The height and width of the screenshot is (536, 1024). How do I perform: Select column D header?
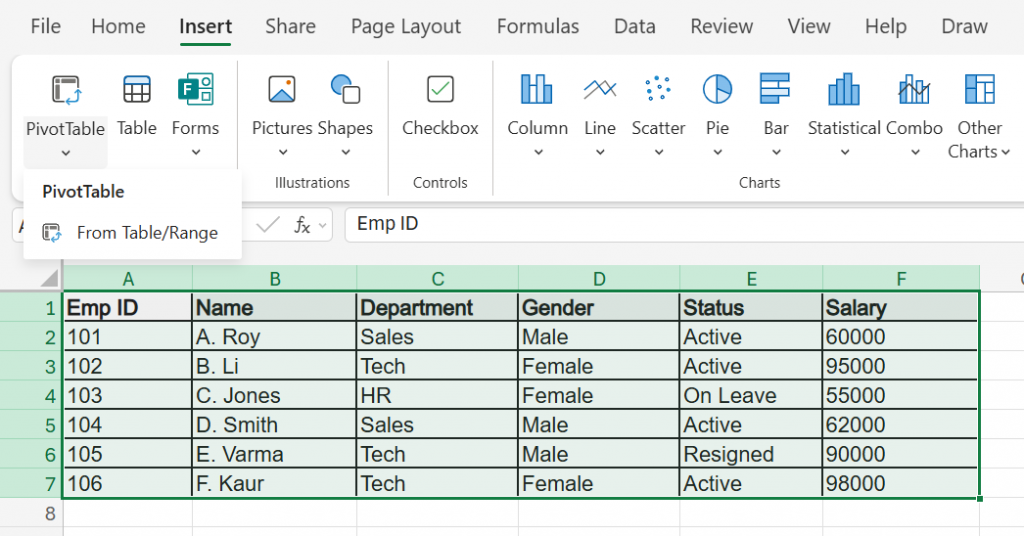[599, 279]
